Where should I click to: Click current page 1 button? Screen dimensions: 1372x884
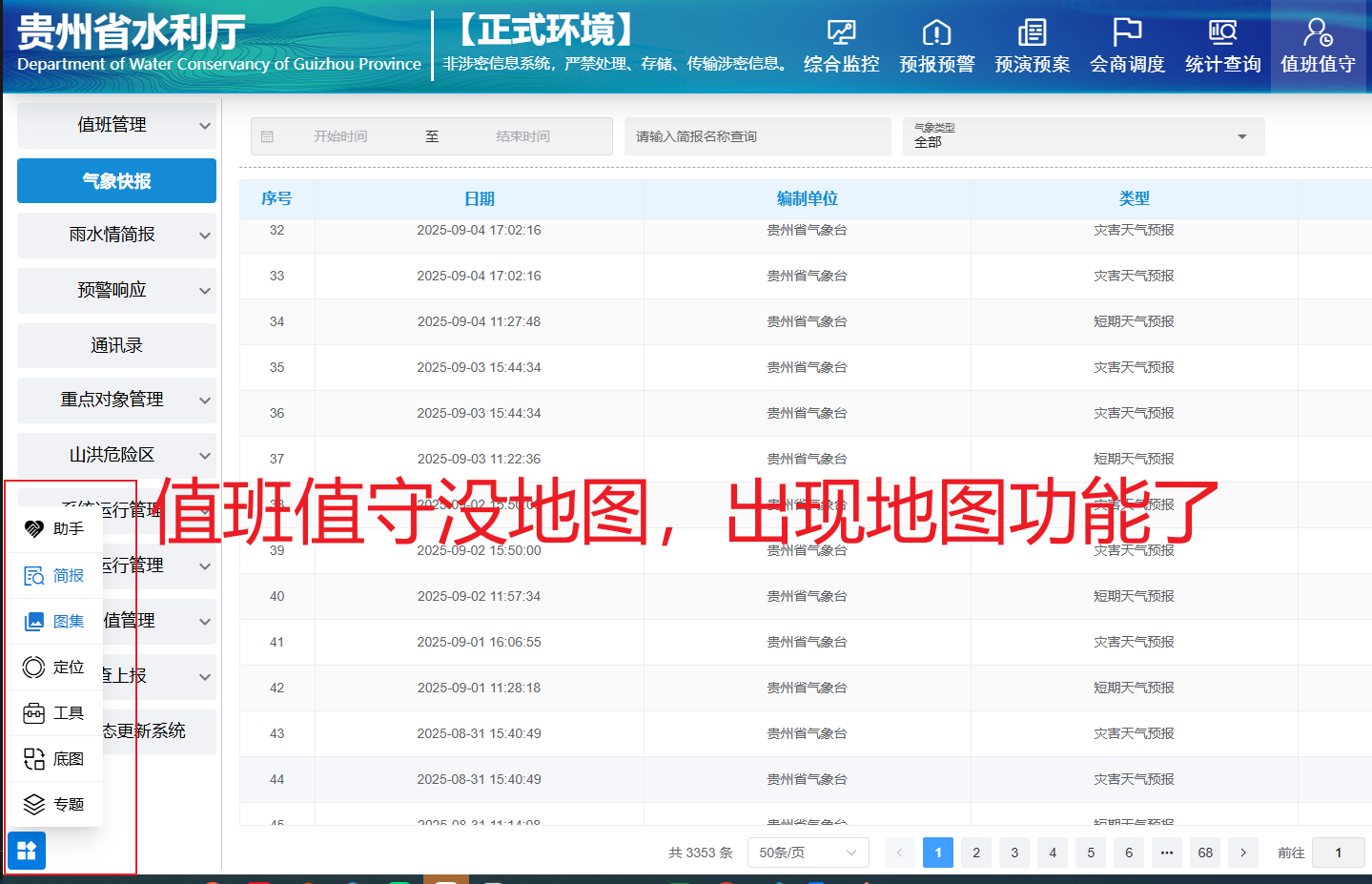tap(938, 853)
